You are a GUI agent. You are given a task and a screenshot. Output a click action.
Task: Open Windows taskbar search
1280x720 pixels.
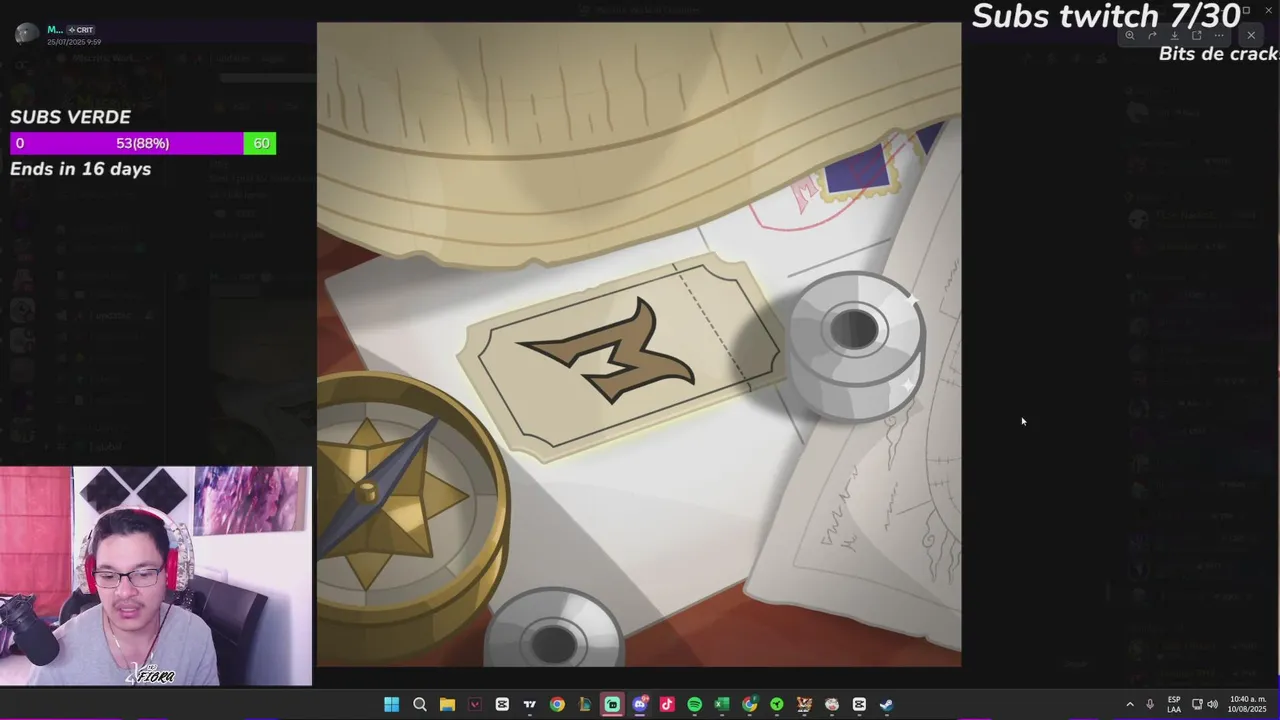tap(420, 705)
